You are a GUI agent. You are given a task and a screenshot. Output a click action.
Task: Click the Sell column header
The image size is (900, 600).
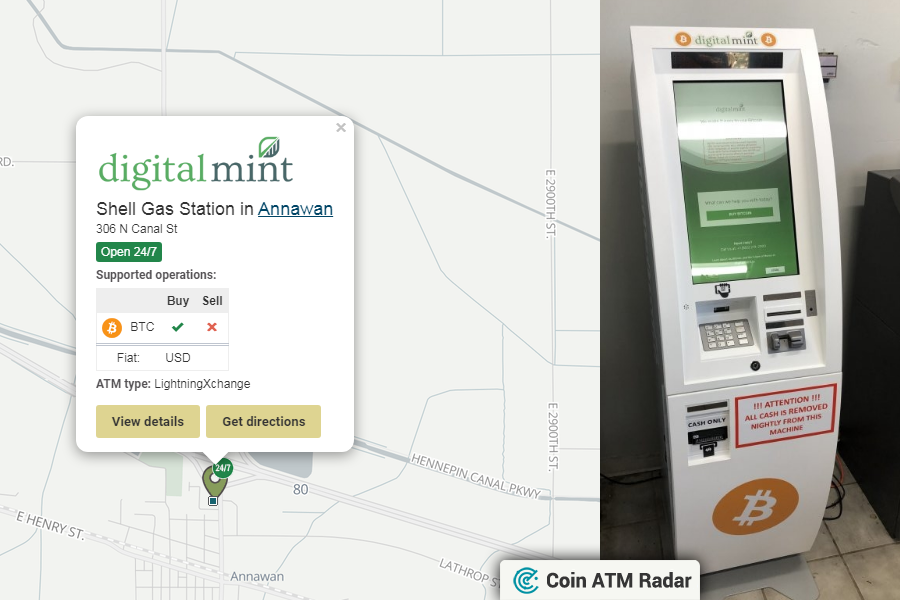[x=212, y=300]
